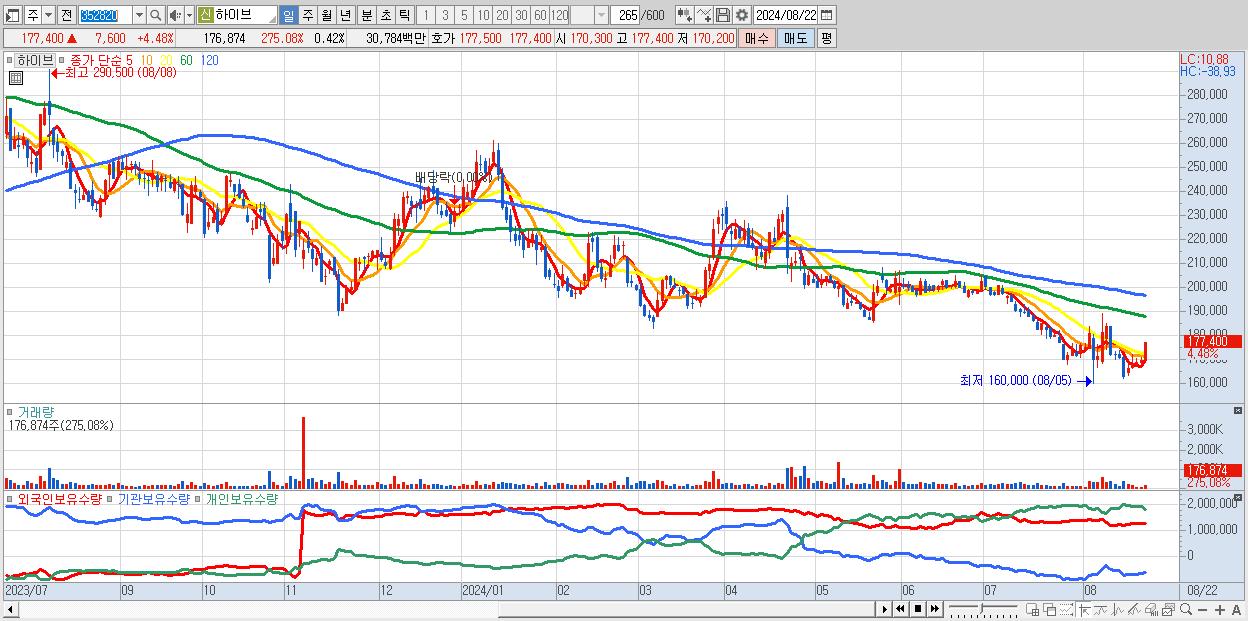Select interval 30 button

click(521, 15)
